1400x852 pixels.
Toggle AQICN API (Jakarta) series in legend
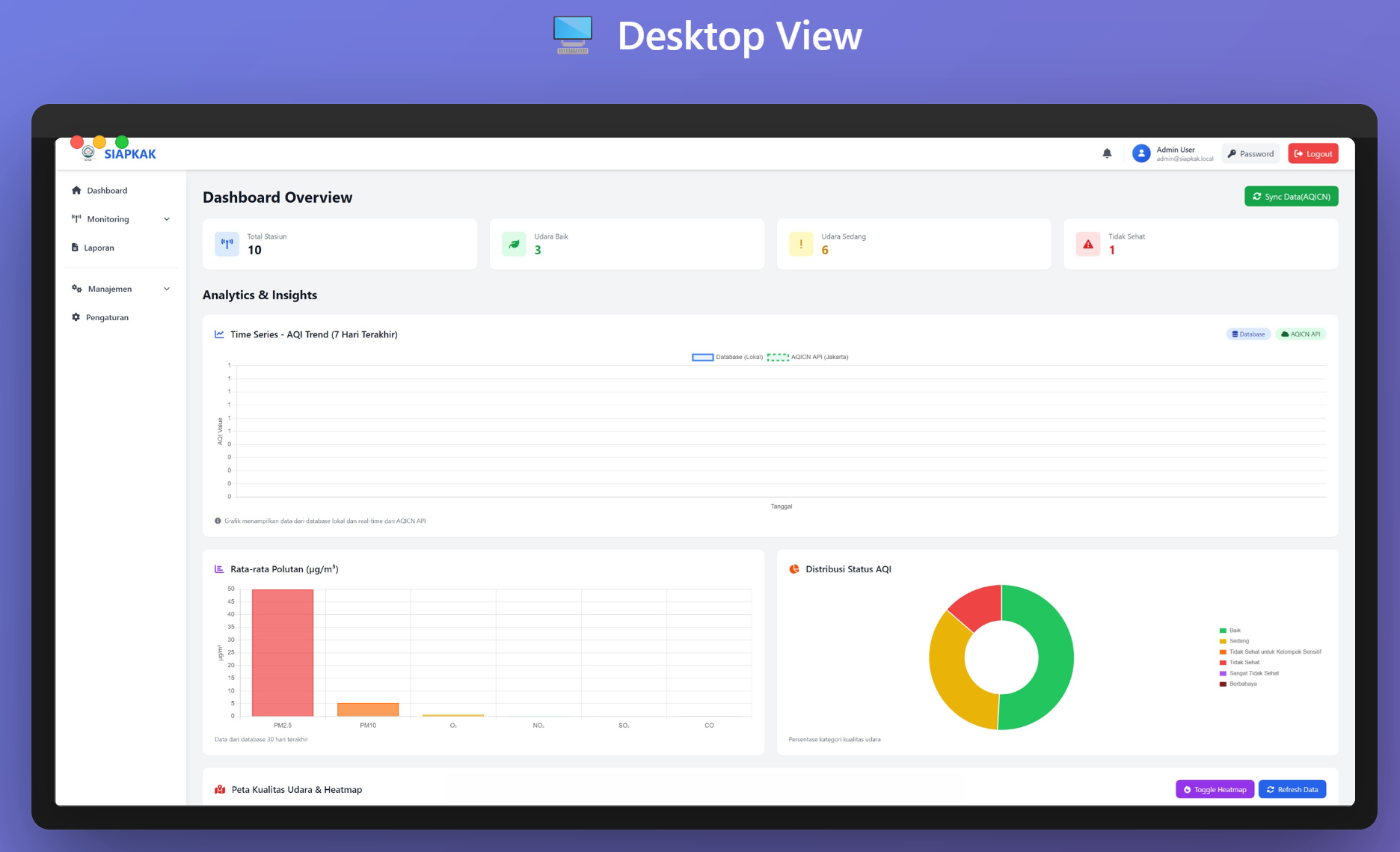click(808, 357)
